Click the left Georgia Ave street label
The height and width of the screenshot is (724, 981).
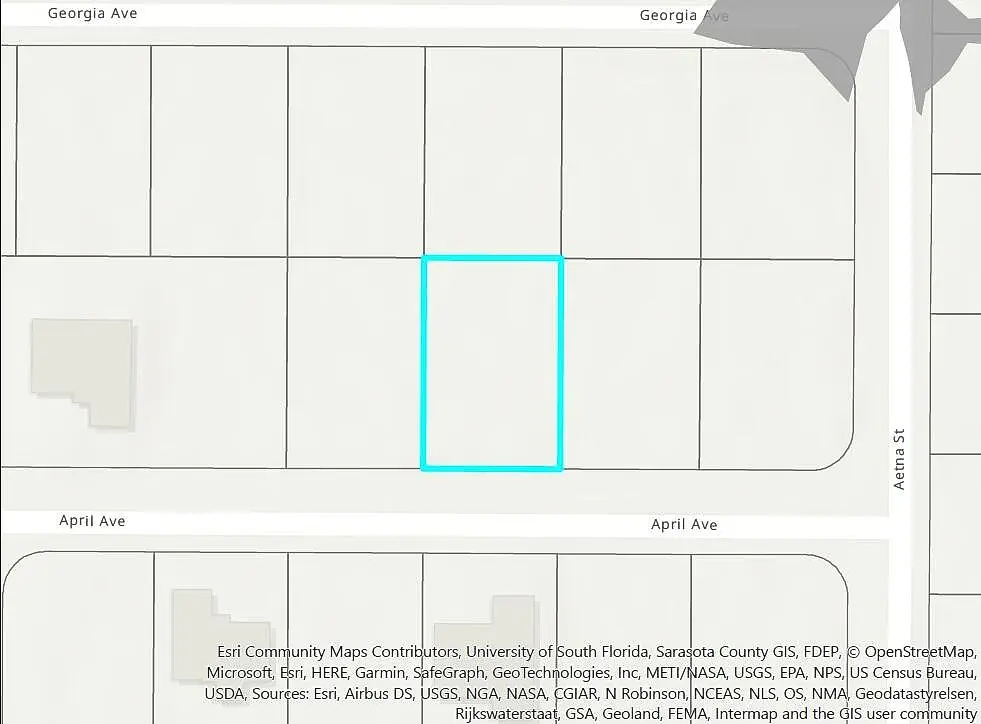92,13
